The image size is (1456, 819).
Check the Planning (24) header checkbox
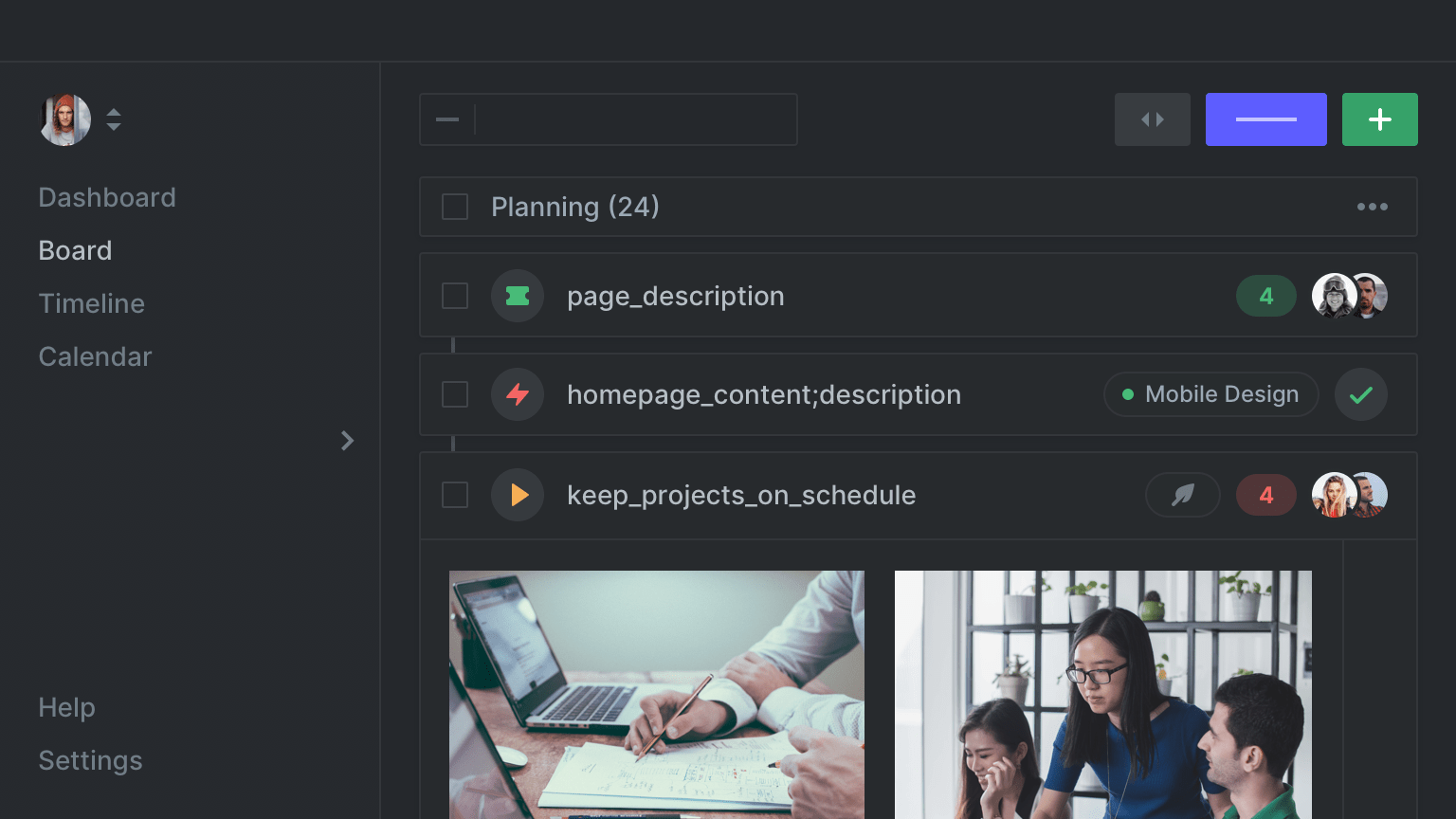455,207
